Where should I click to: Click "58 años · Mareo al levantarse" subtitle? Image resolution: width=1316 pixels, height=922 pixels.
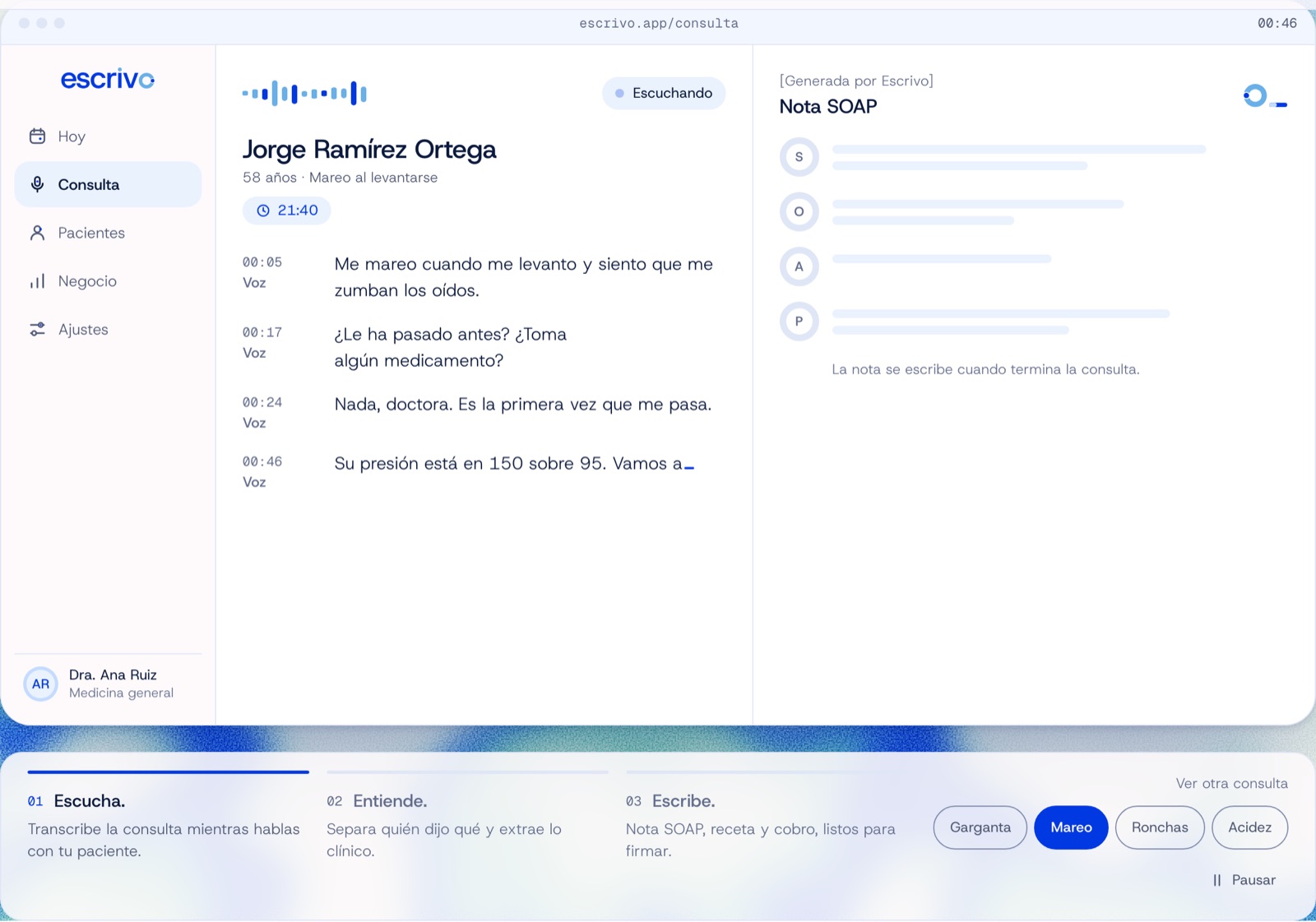pyautogui.click(x=340, y=178)
